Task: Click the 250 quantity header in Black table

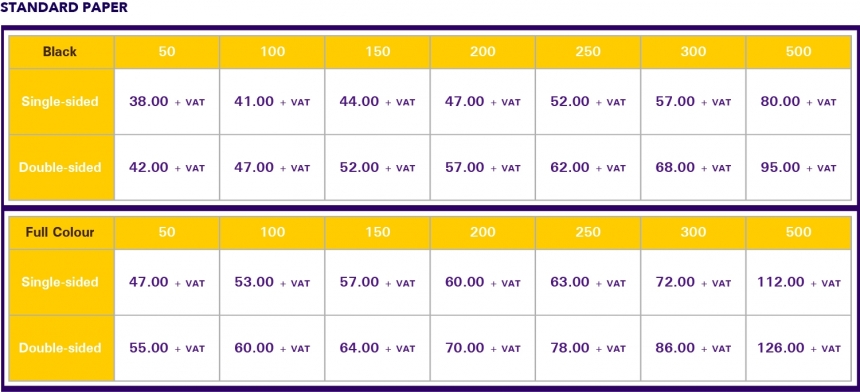Action: click(x=588, y=52)
